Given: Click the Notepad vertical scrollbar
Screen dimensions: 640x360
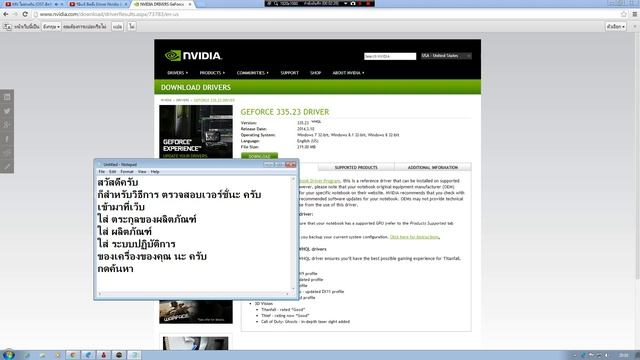Looking at the screenshot, I should (293, 233).
